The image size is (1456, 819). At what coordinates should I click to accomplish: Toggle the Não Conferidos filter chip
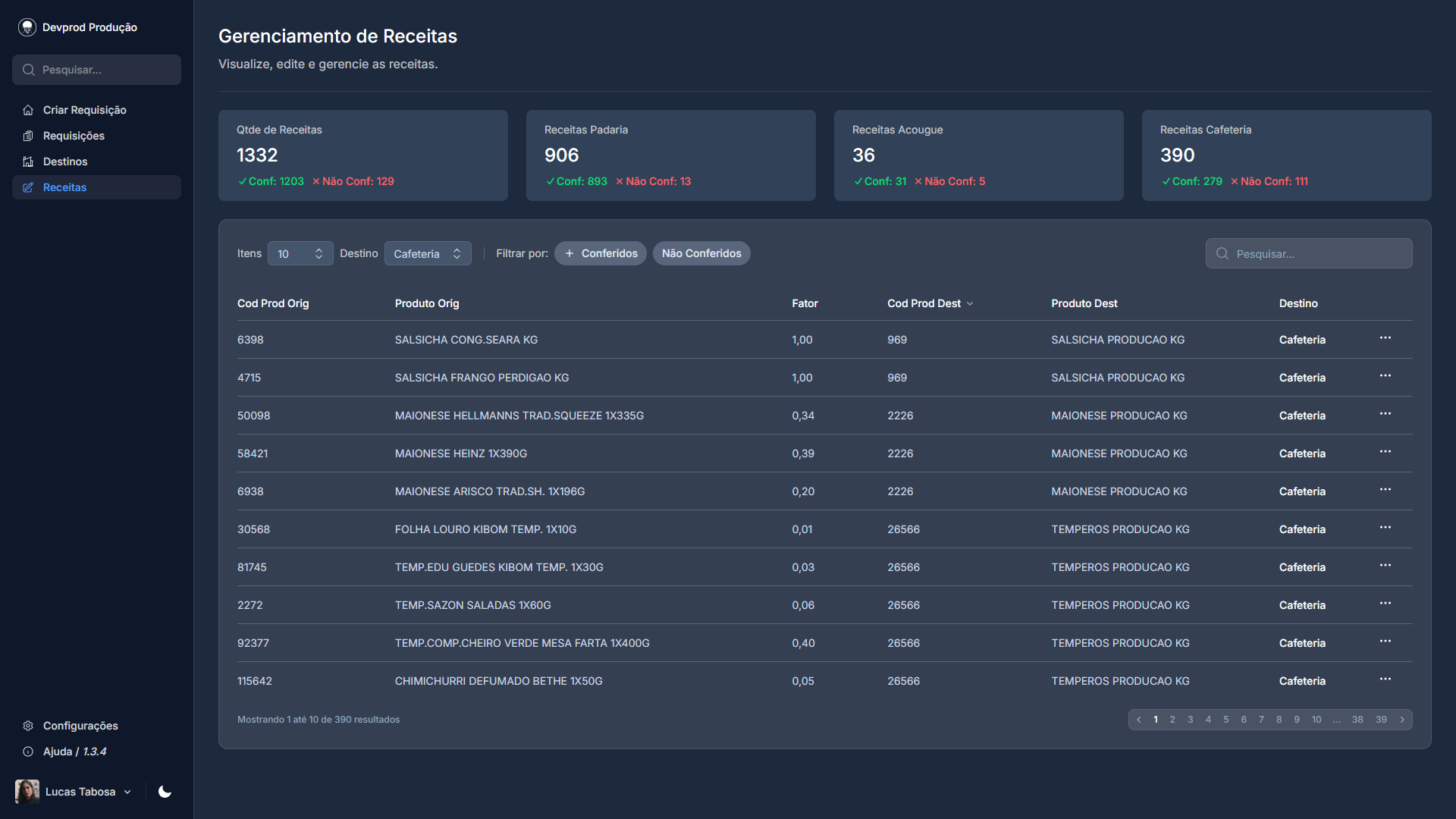701,253
